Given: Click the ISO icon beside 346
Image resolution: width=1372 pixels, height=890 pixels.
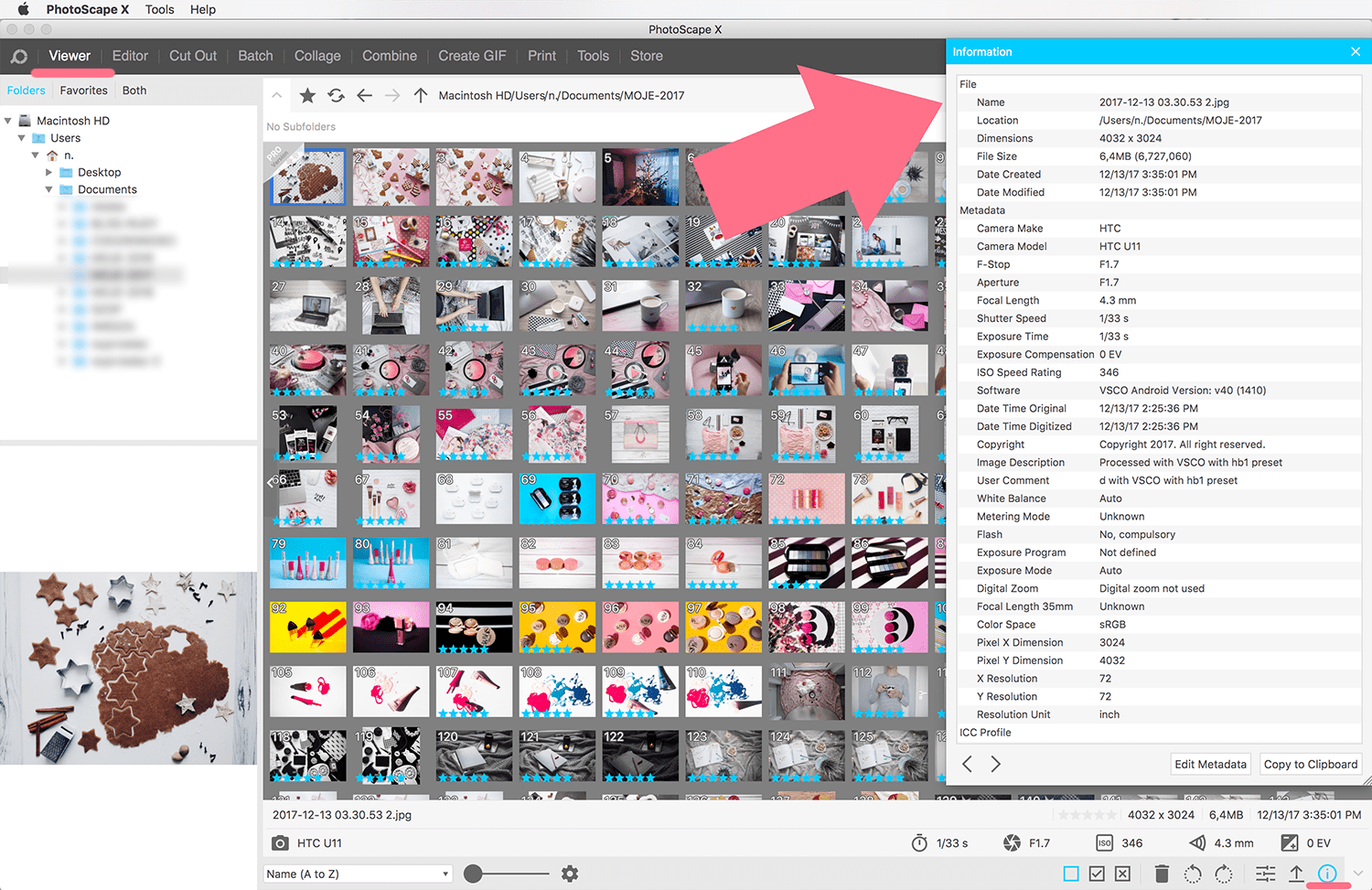Looking at the screenshot, I should (1105, 843).
